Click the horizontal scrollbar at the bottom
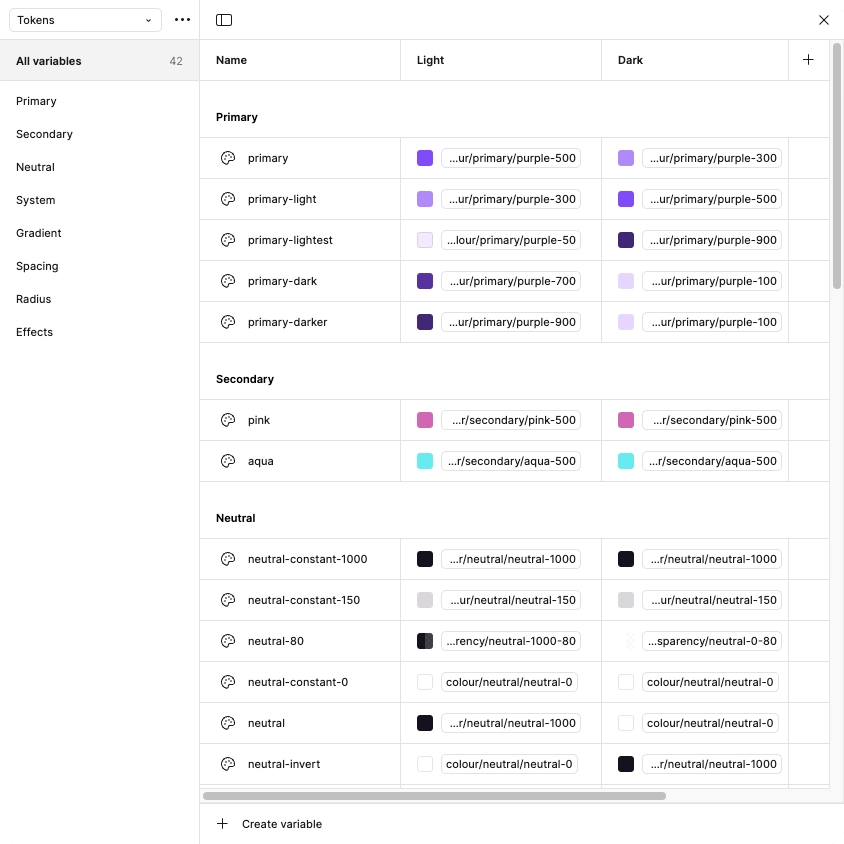The width and height of the screenshot is (844, 844). tap(434, 796)
